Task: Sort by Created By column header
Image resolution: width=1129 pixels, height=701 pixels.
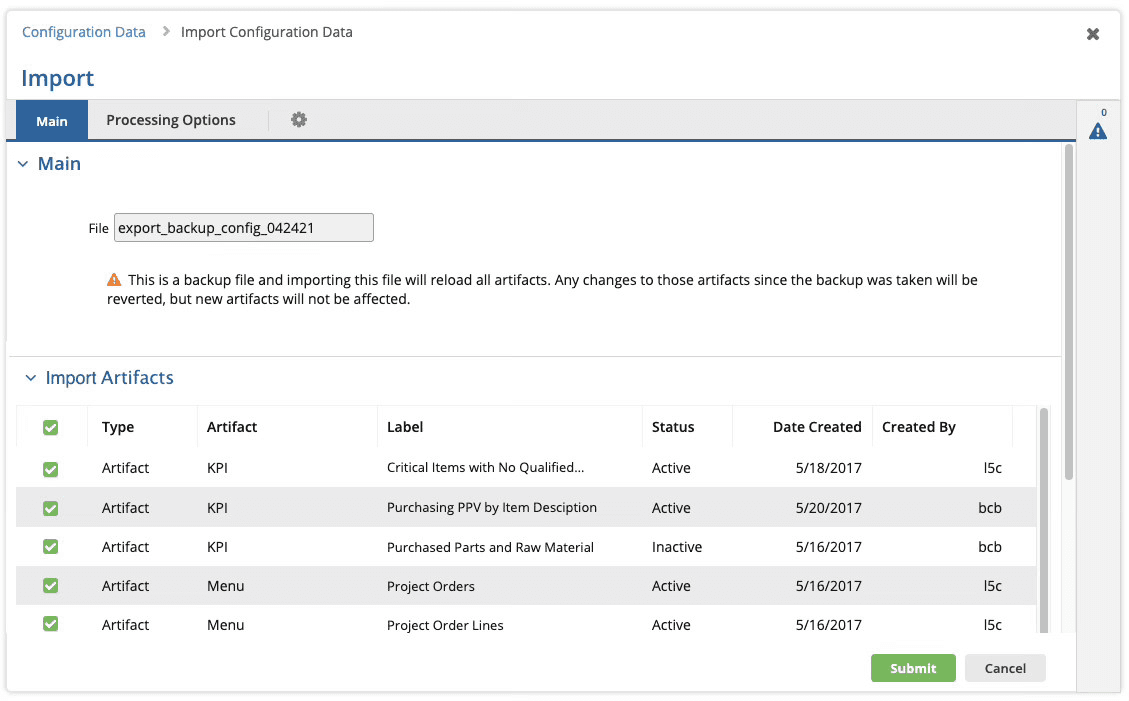Action: pos(919,427)
